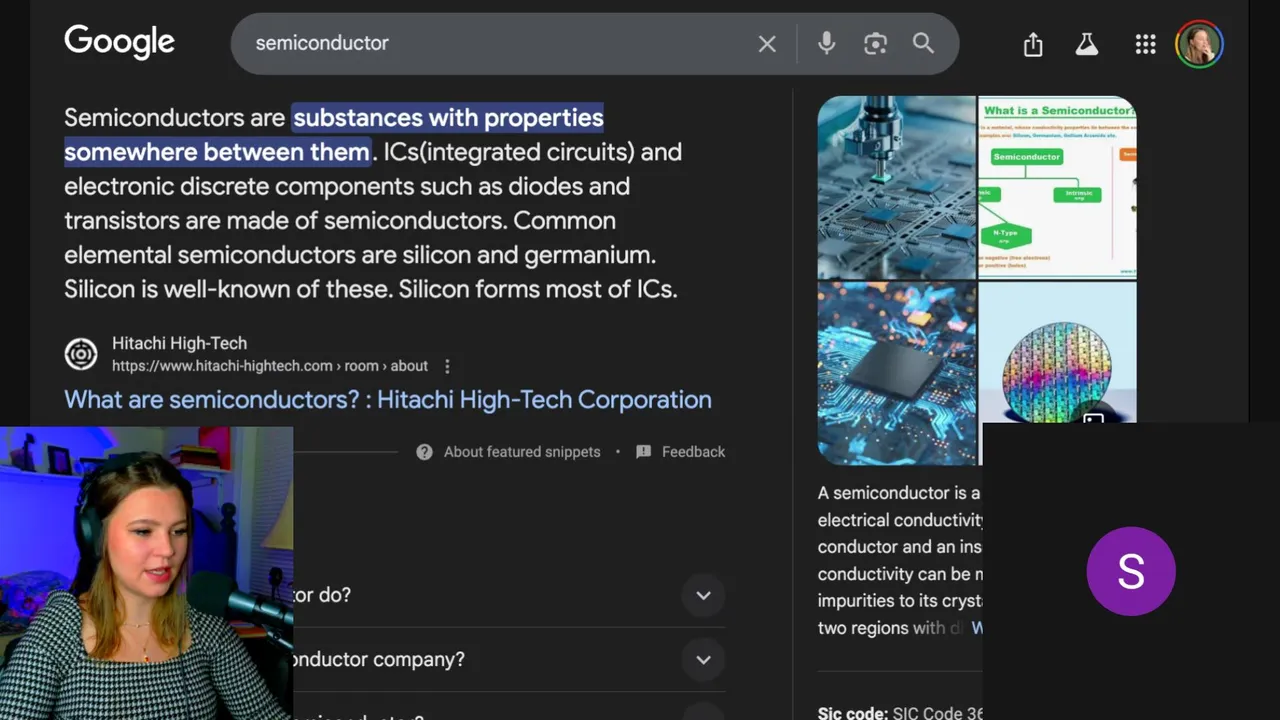
Task: Open the What is a Semiconductor diagram image
Action: pos(1057,187)
